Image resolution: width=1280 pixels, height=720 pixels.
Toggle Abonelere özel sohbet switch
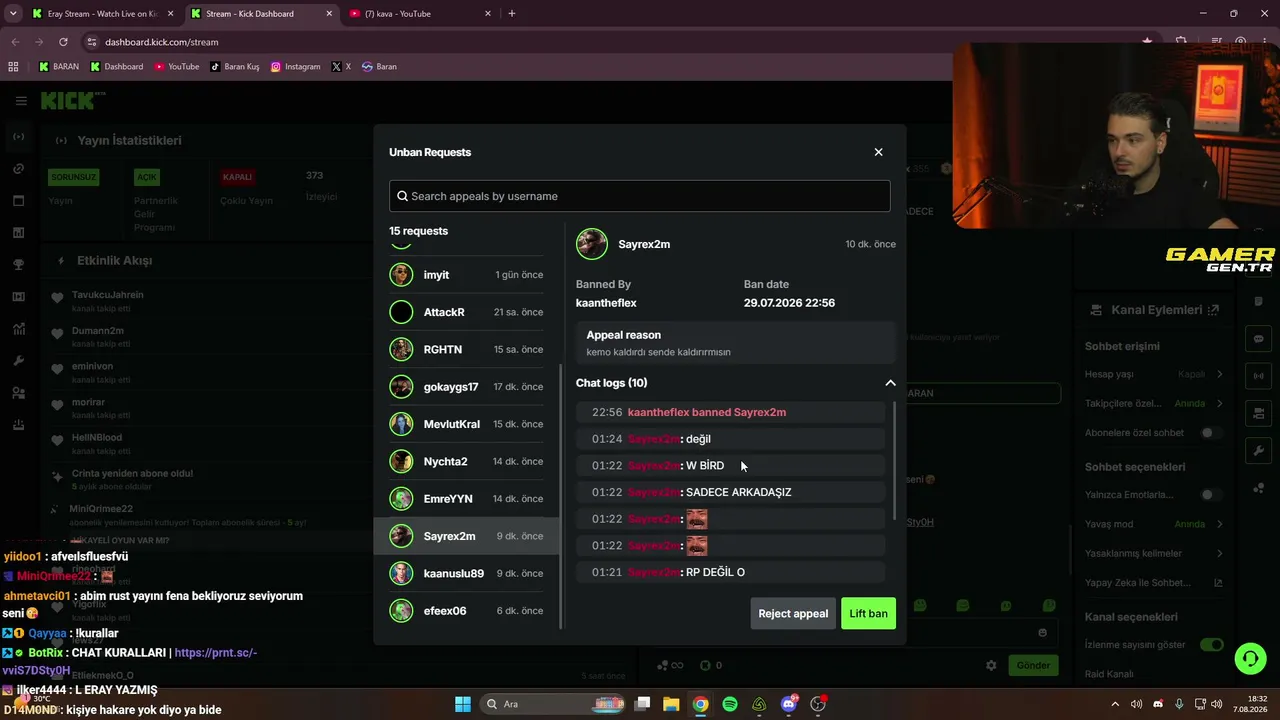click(x=1211, y=433)
